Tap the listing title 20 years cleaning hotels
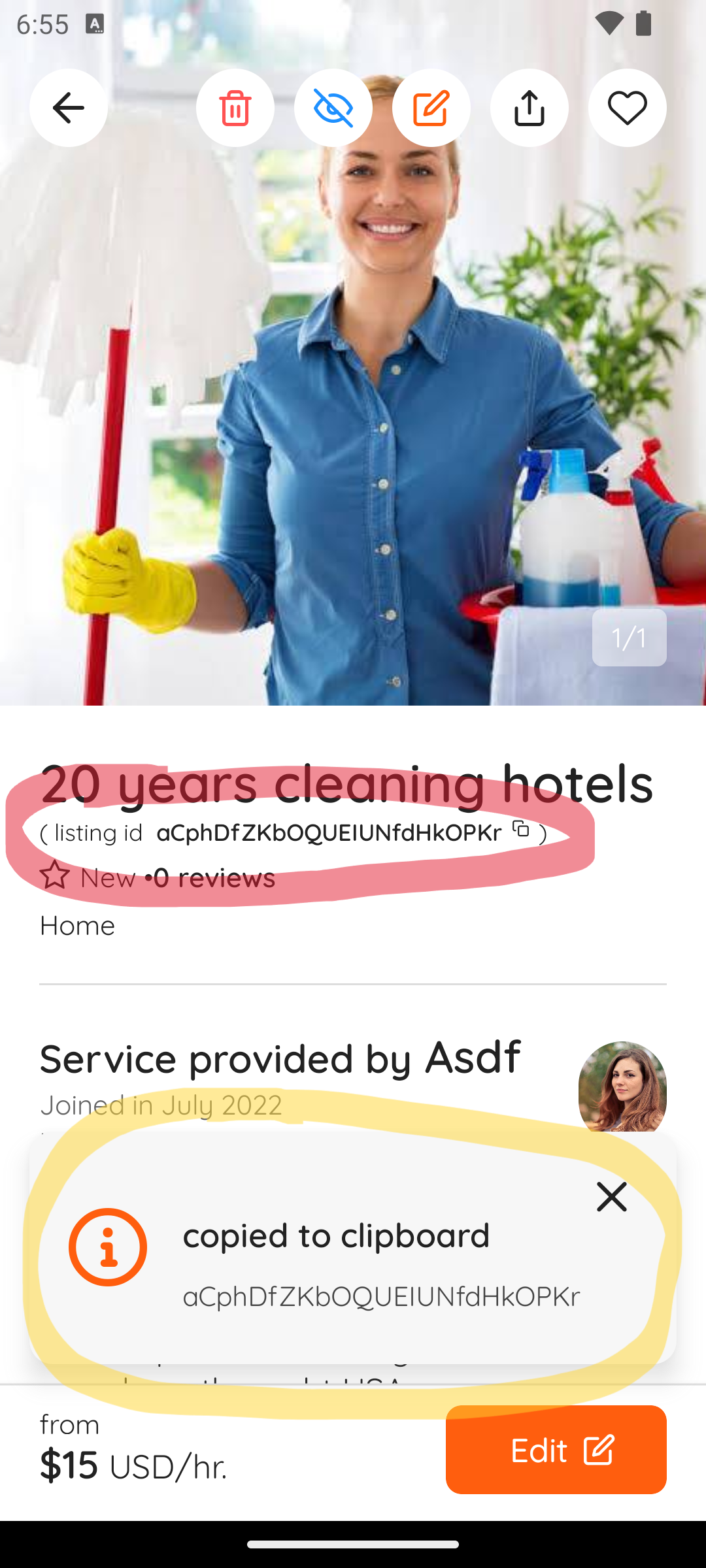This screenshot has width=706, height=1568. [x=346, y=783]
